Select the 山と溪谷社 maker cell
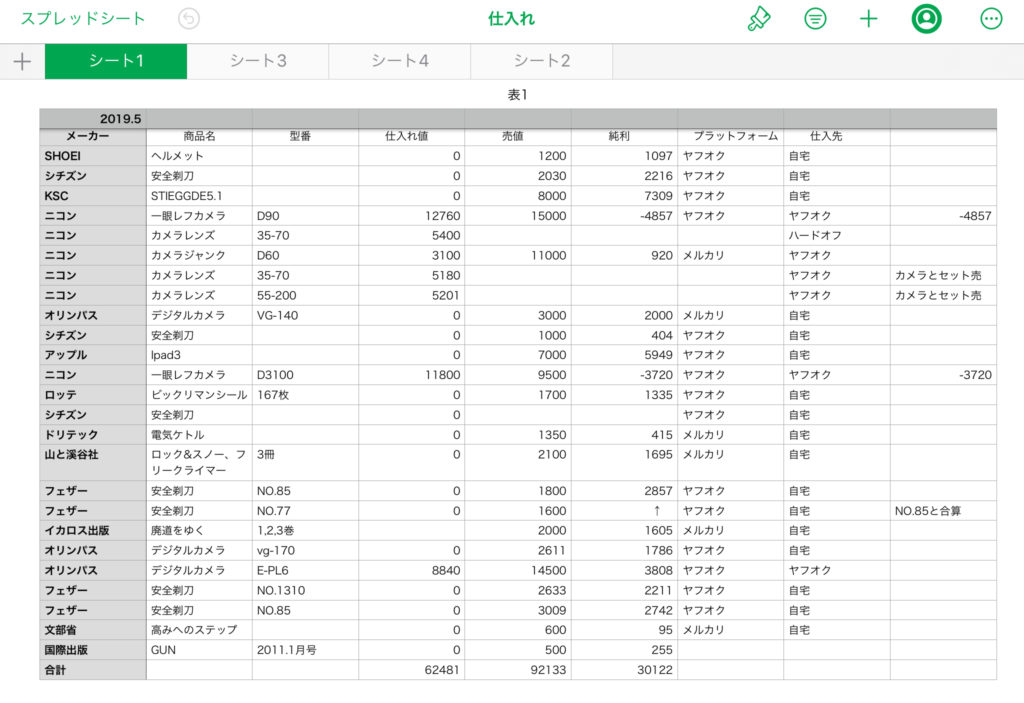The height and width of the screenshot is (703, 1024). pos(93,463)
